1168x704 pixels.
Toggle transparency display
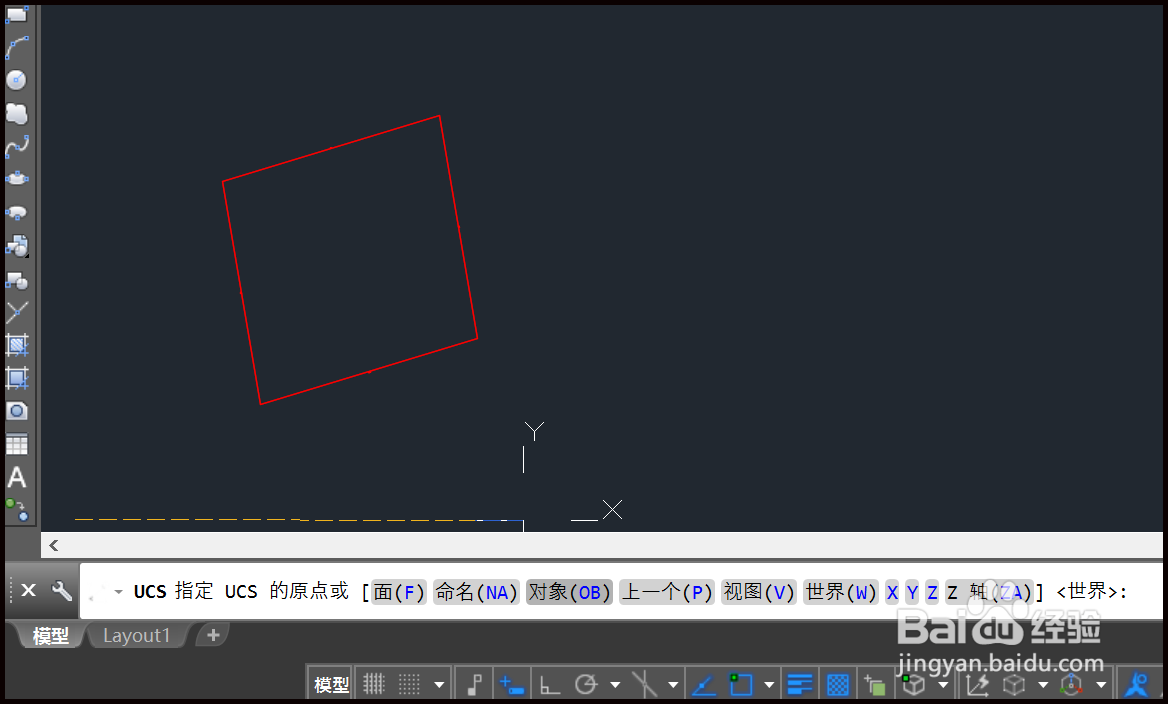click(x=837, y=684)
